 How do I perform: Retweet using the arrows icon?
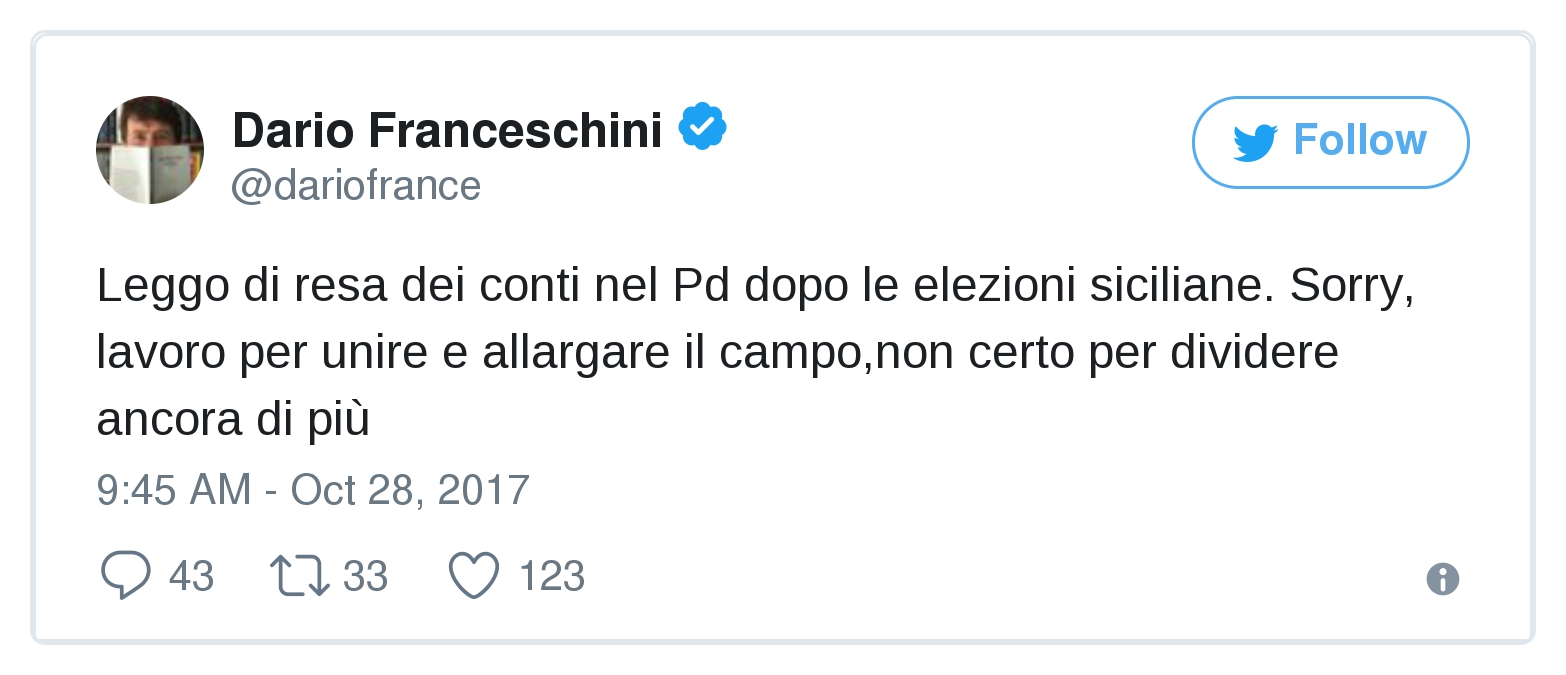(299, 576)
